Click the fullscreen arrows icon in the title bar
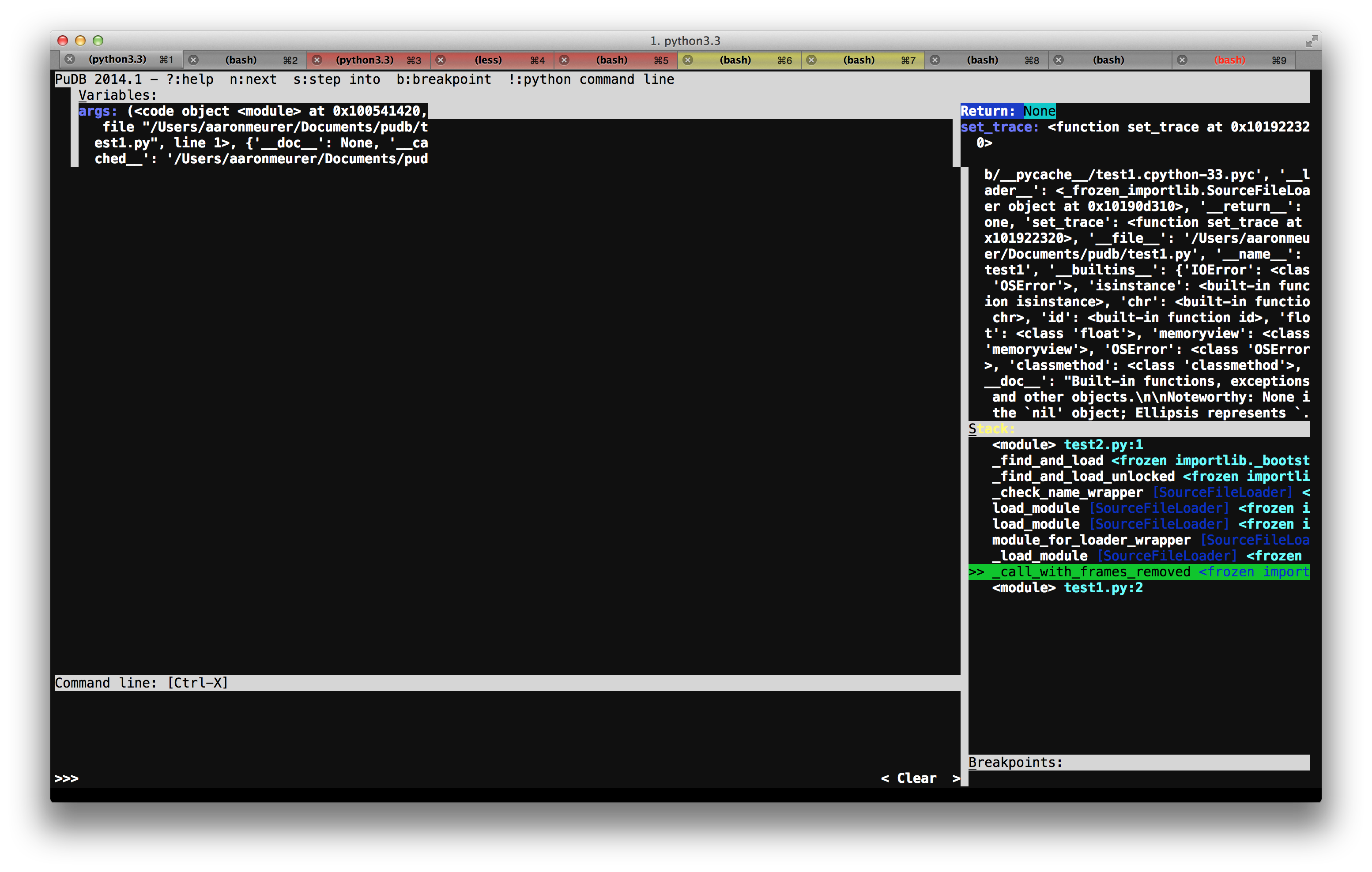Viewport: 1372px width, 872px height. pyautogui.click(x=1312, y=41)
